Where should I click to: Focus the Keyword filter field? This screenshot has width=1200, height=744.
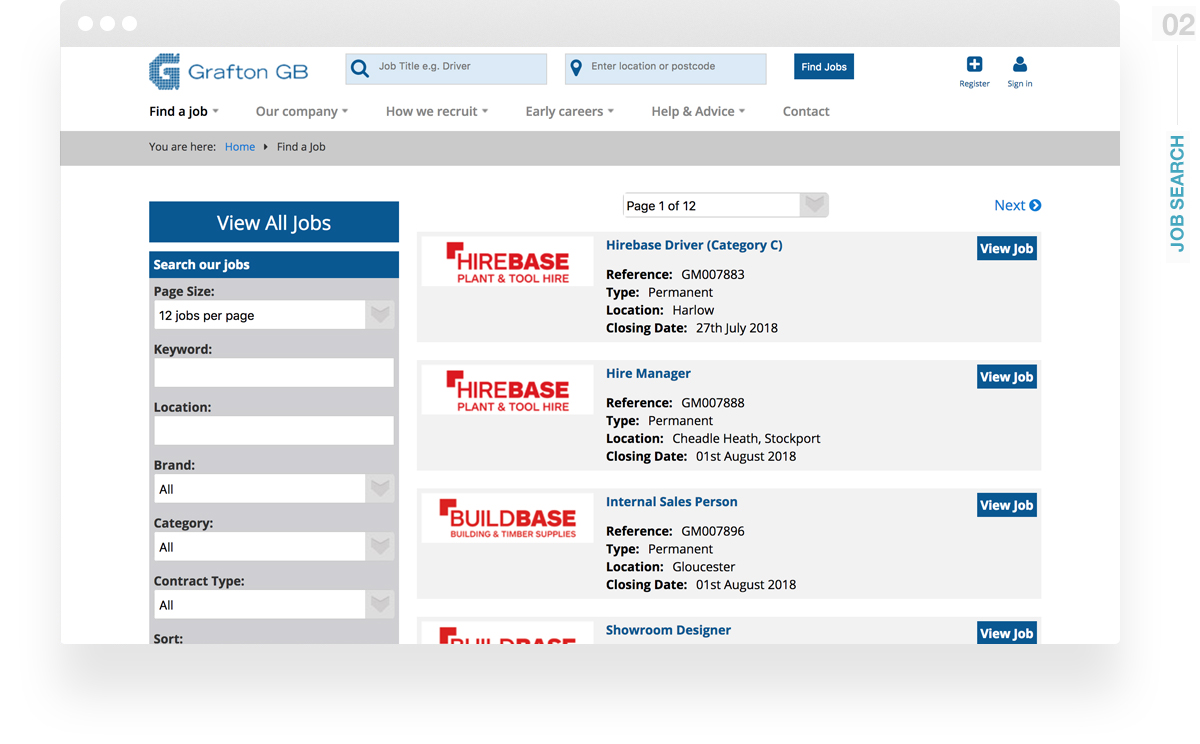pos(274,373)
